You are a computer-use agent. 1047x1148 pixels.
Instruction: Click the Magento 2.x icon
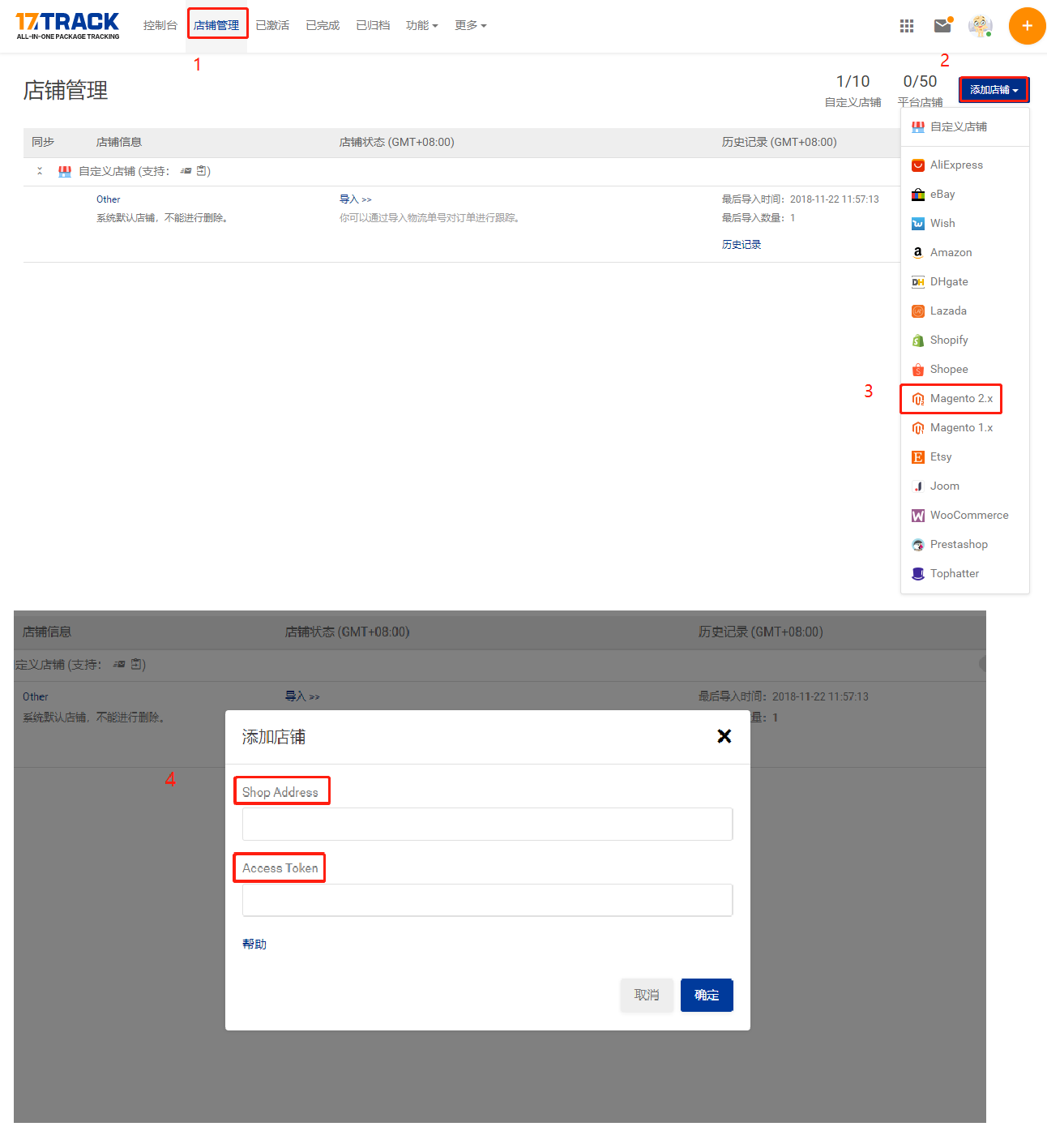pyautogui.click(x=918, y=399)
